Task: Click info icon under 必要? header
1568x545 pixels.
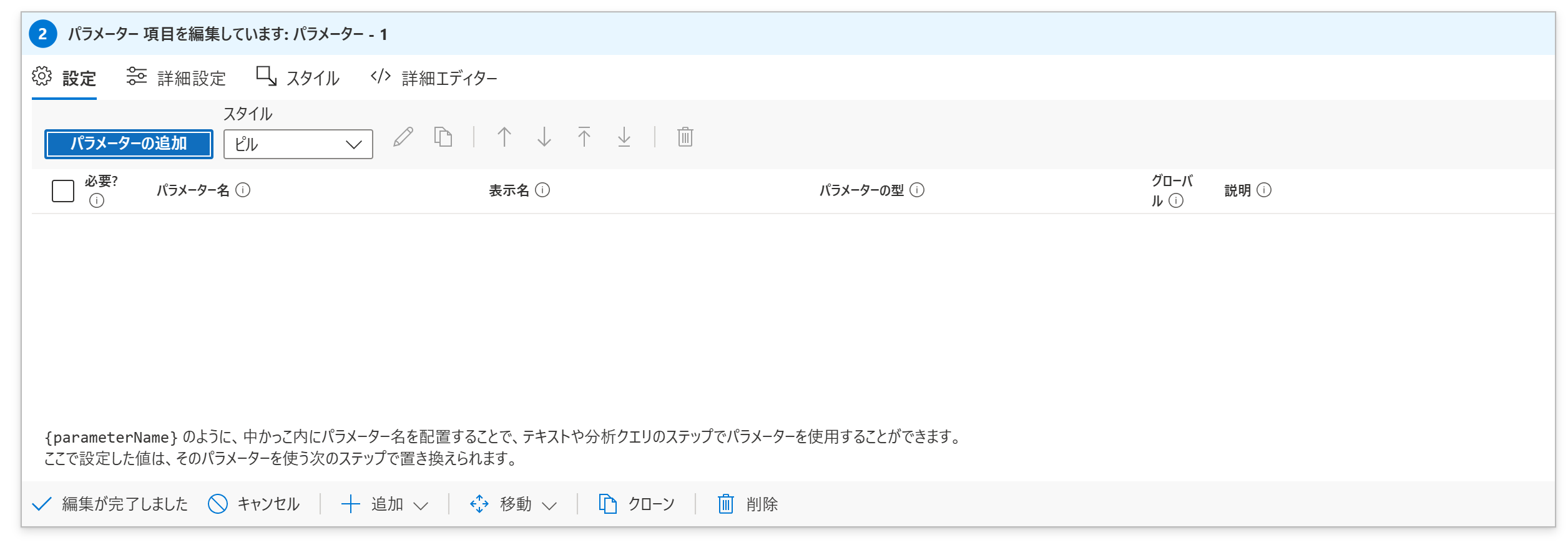Action: point(97,200)
